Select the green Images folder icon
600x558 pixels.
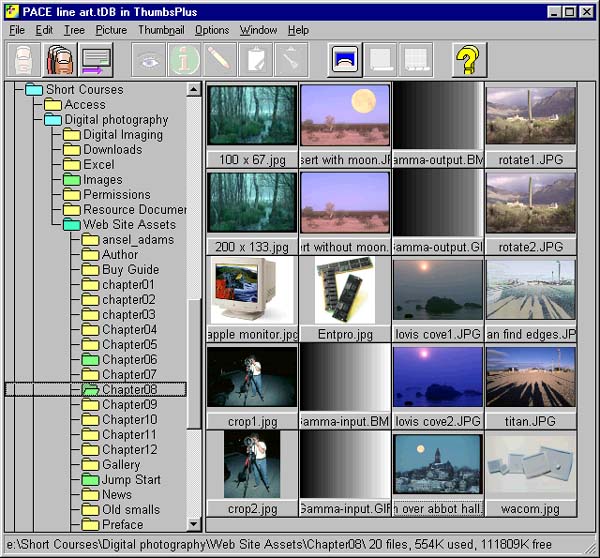[72, 179]
